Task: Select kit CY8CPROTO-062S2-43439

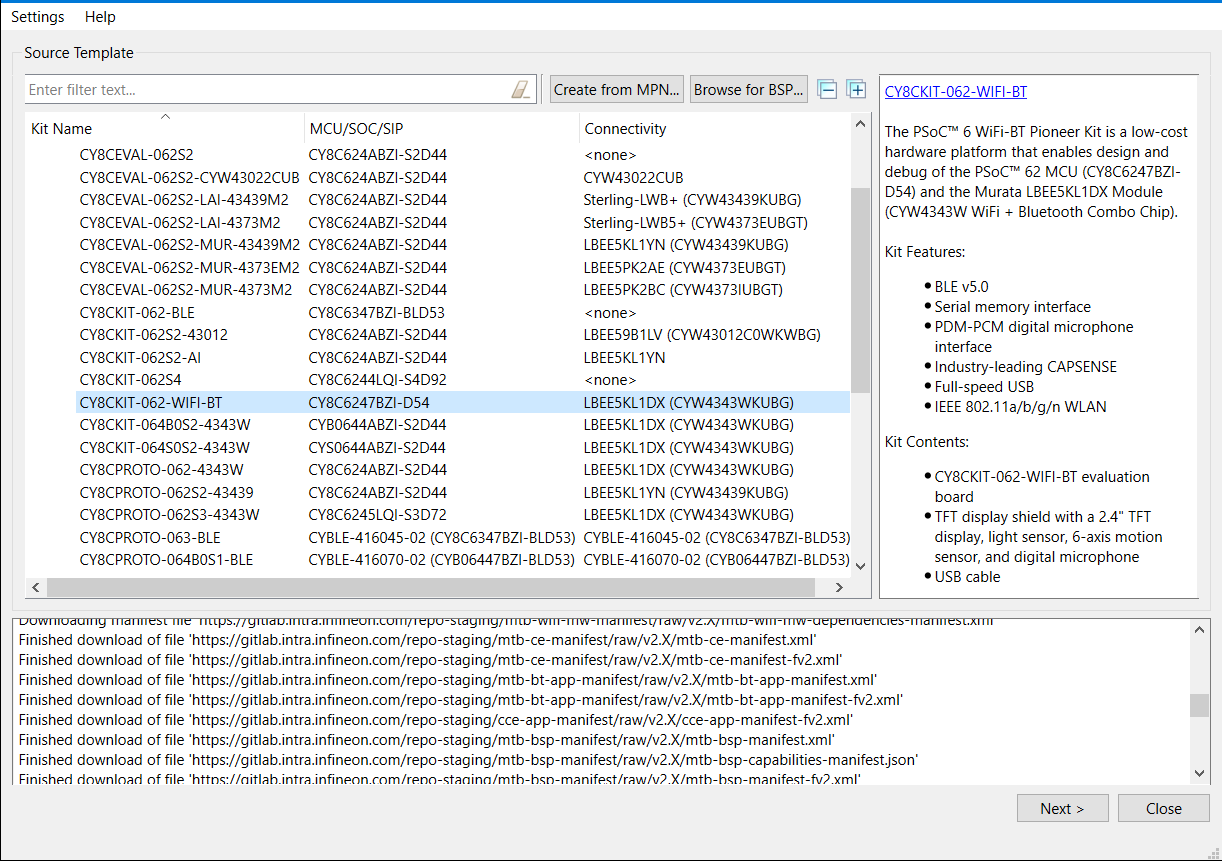Action: (167, 492)
